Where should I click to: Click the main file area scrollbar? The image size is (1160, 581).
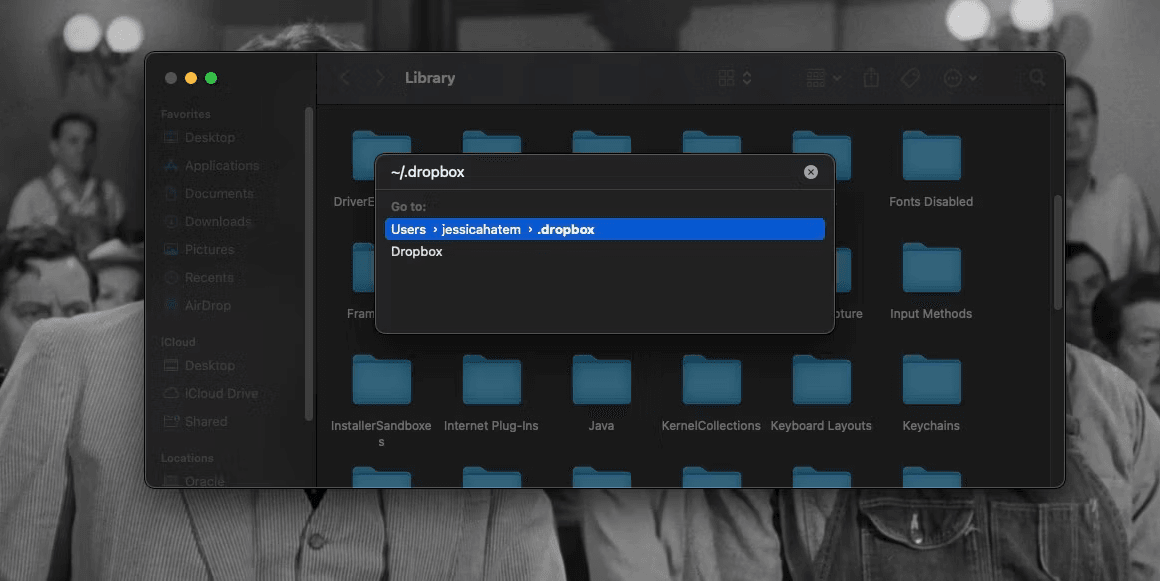[x=1058, y=252]
